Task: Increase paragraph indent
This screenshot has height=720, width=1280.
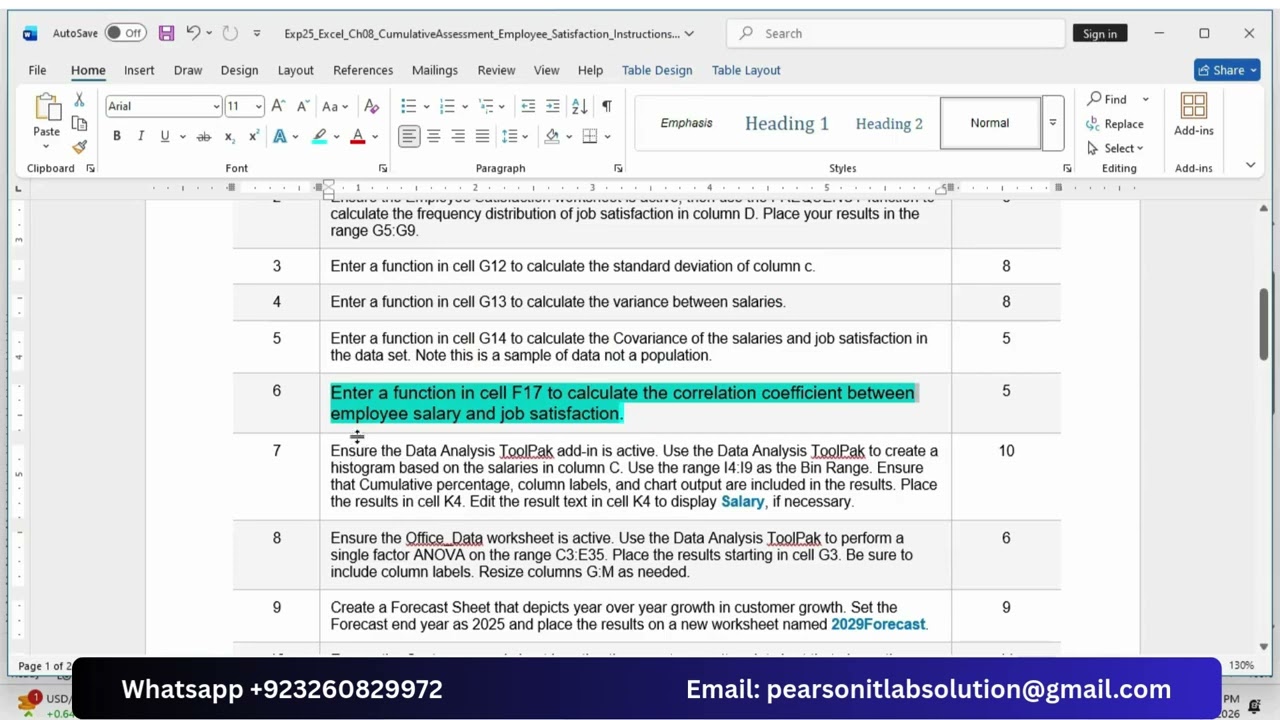Action: pyautogui.click(x=553, y=106)
